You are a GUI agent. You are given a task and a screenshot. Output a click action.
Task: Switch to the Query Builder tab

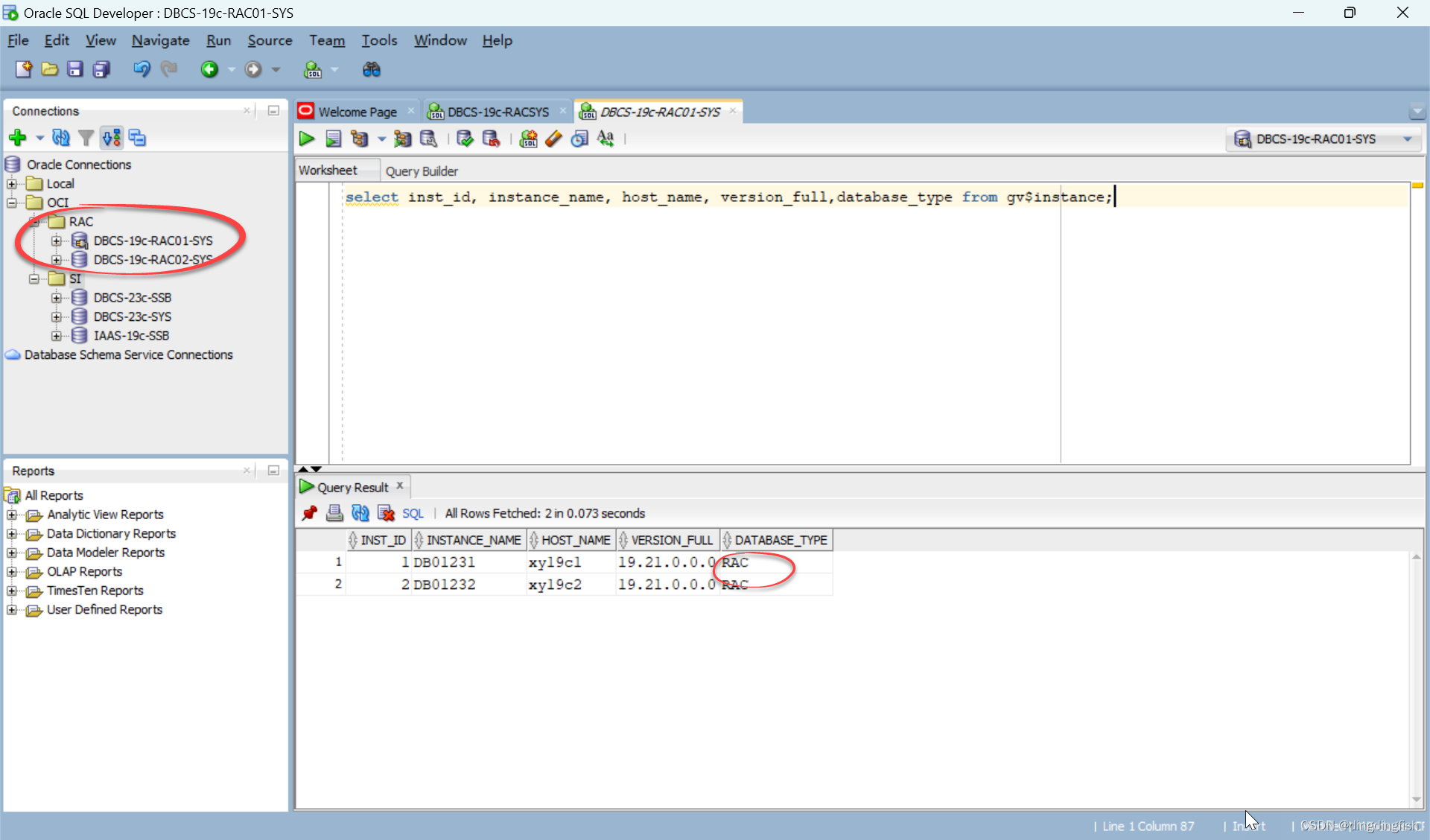coord(422,170)
